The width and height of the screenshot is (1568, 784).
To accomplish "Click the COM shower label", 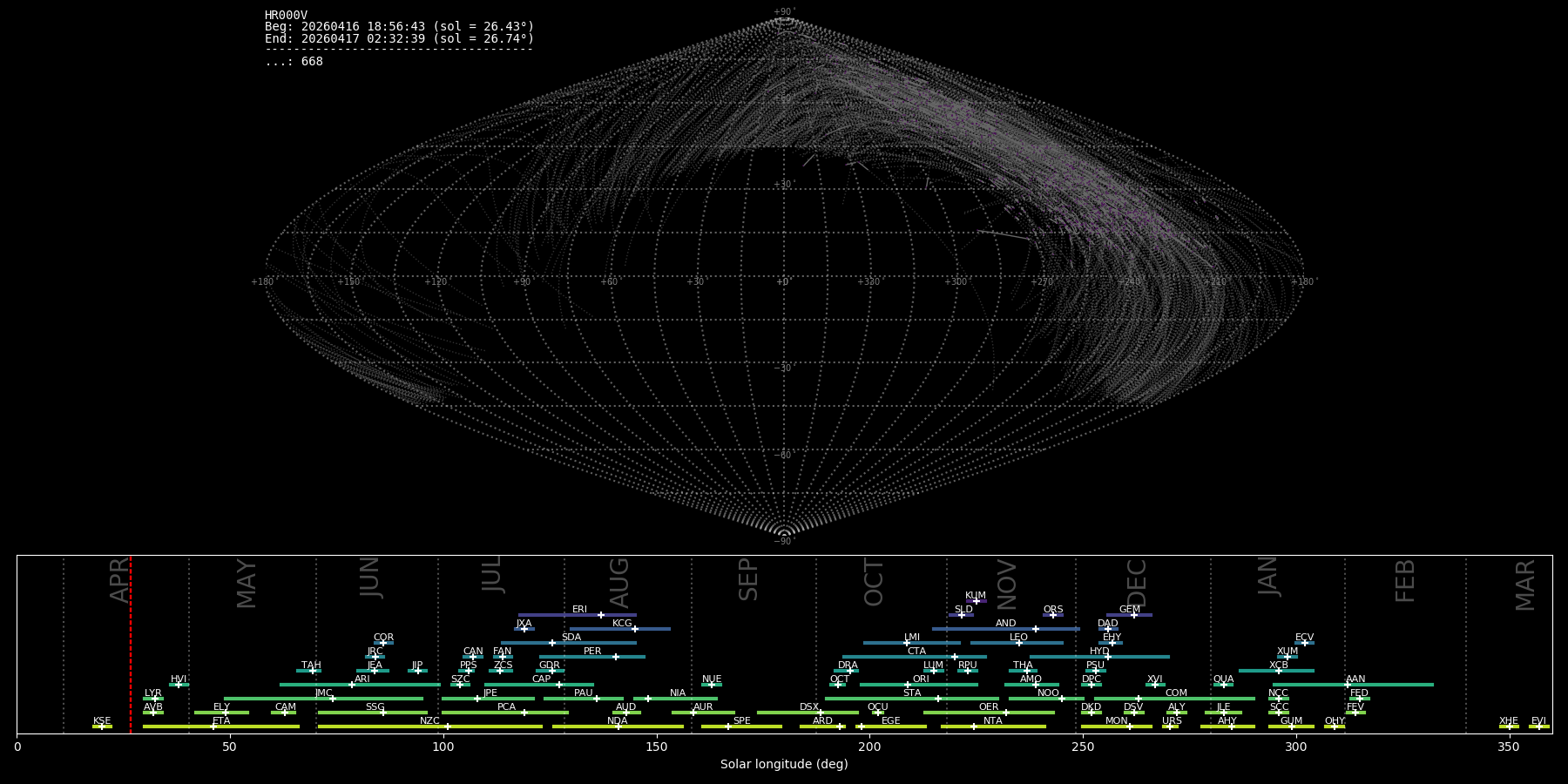I will click(x=1176, y=693).
